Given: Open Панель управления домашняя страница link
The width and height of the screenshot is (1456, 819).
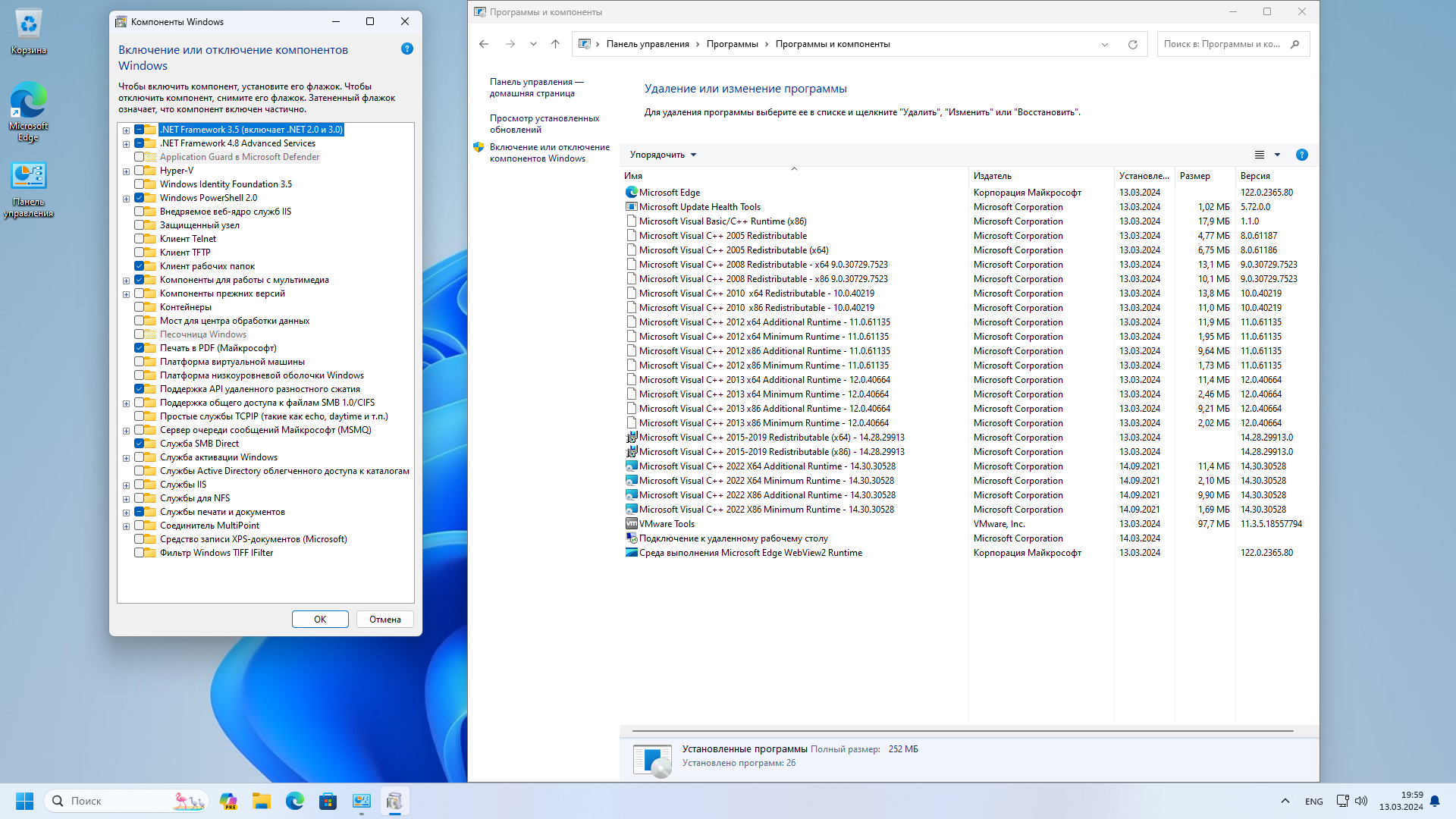Looking at the screenshot, I should [x=537, y=88].
